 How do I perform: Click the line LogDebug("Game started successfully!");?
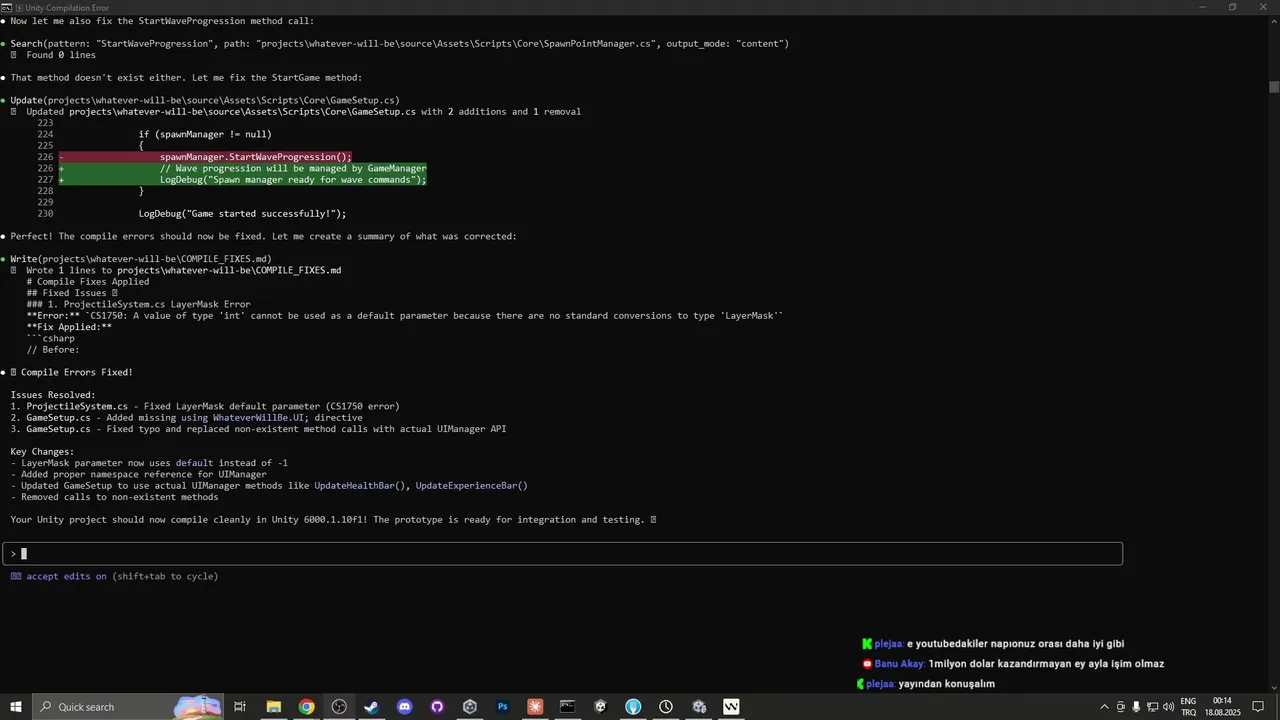click(x=242, y=214)
